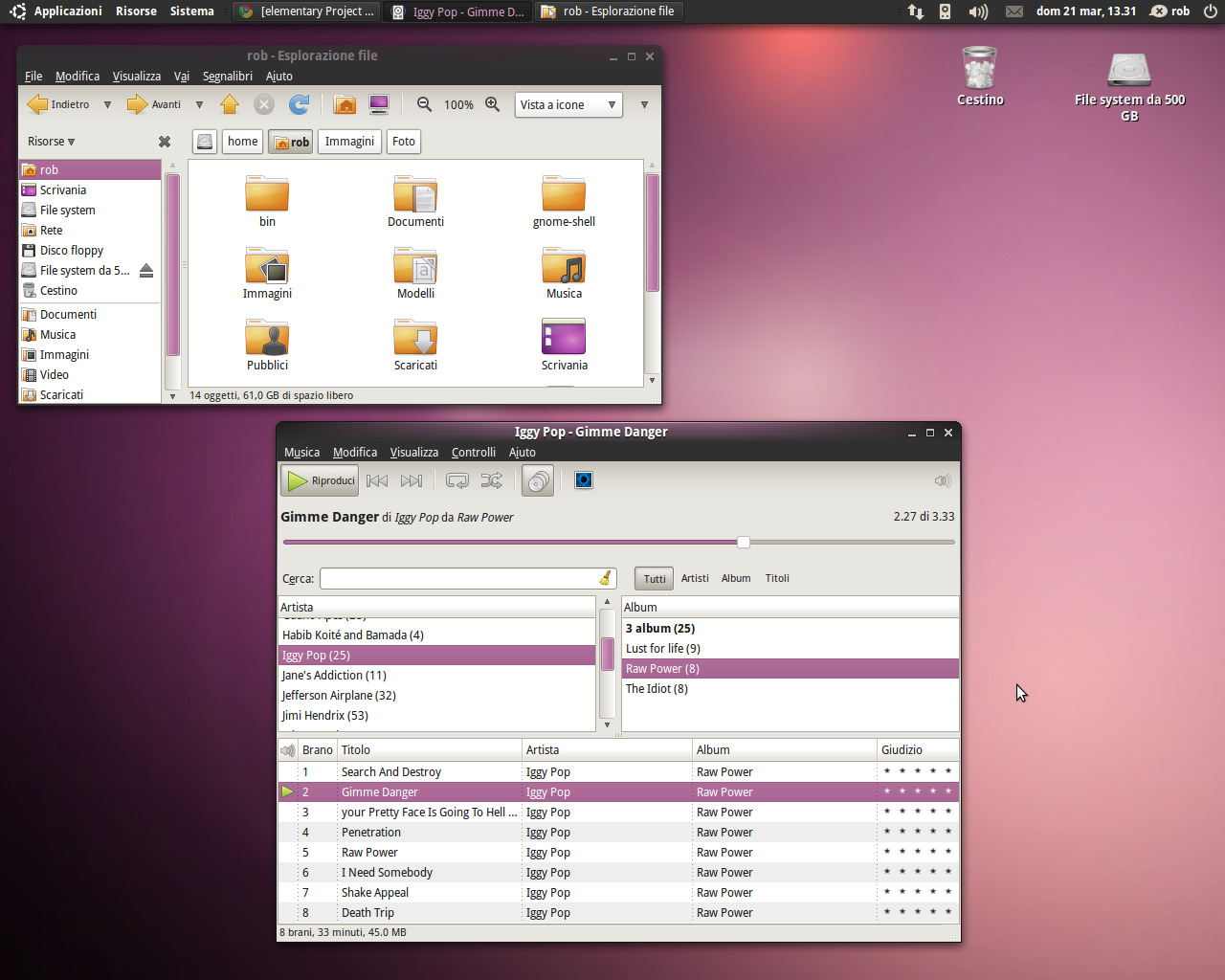Zoom in with magnifier plus icon
This screenshot has height=980, width=1225.
click(x=493, y=104)
